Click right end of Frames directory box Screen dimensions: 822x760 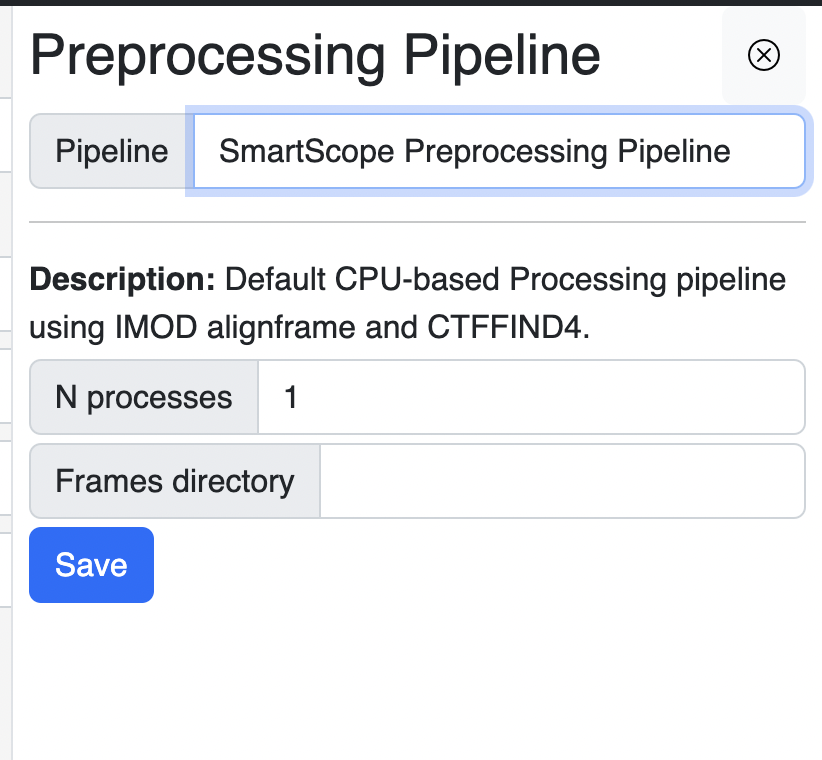coord(786,481)
